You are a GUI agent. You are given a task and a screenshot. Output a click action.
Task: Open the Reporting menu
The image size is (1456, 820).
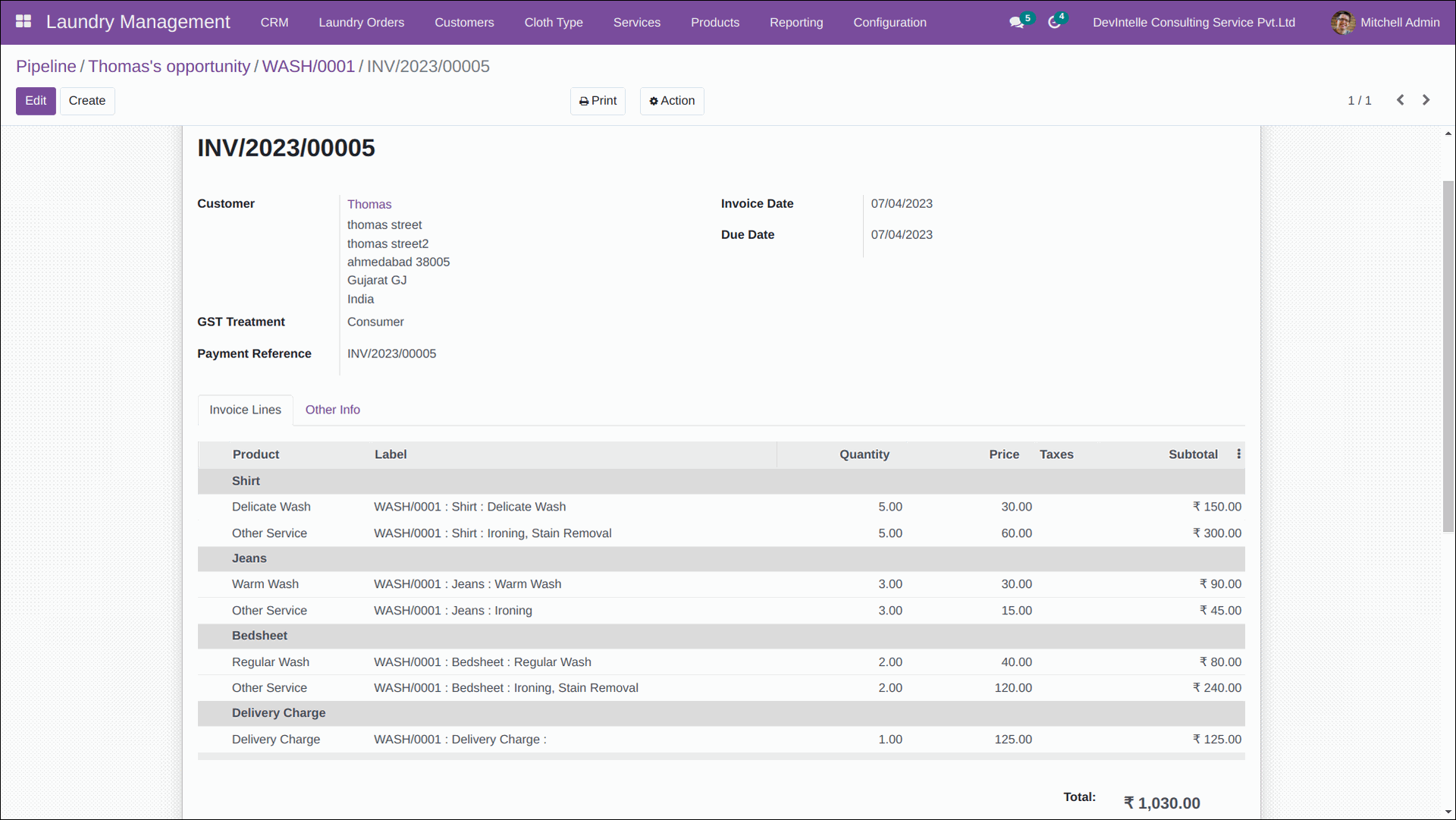796,22
